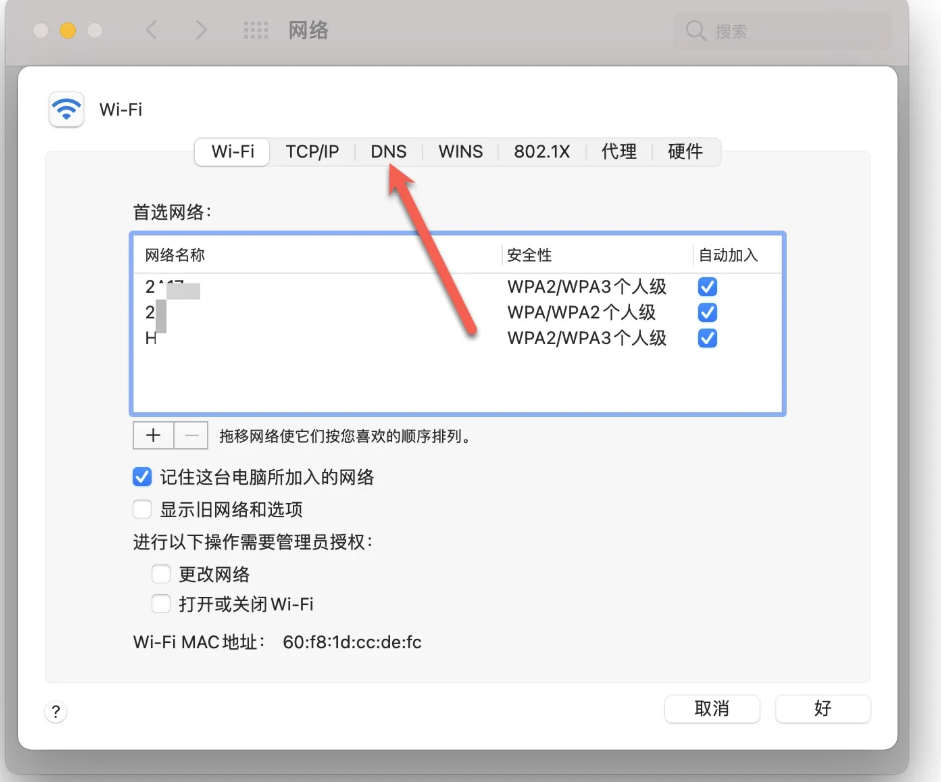Enable 显示旧网络和选项 checkbox
The width and height of the screenshot is (941, 782).
pyautogui.click(x=142, y=509)
